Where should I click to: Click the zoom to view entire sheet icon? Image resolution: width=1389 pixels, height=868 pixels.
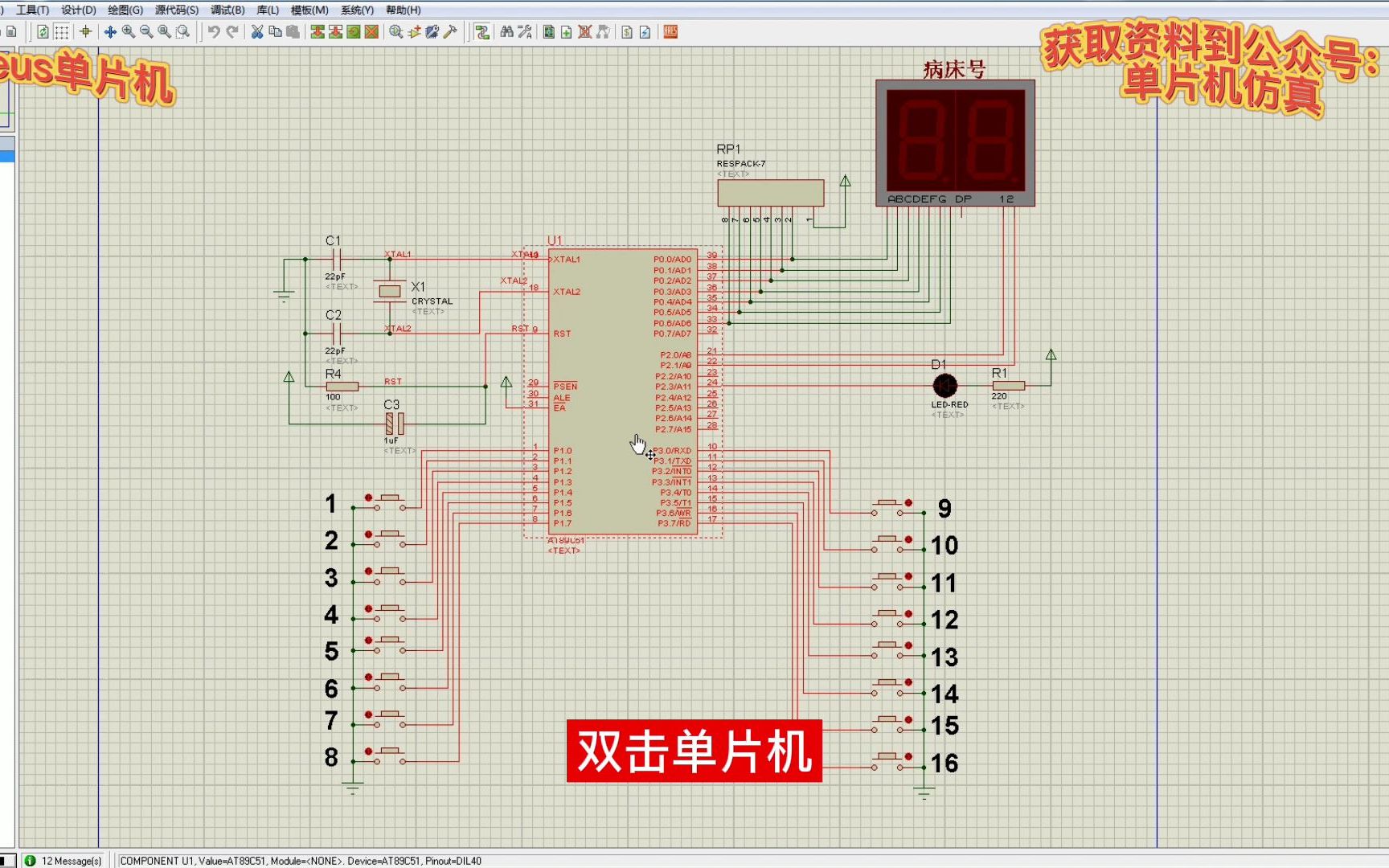point(165,31)
